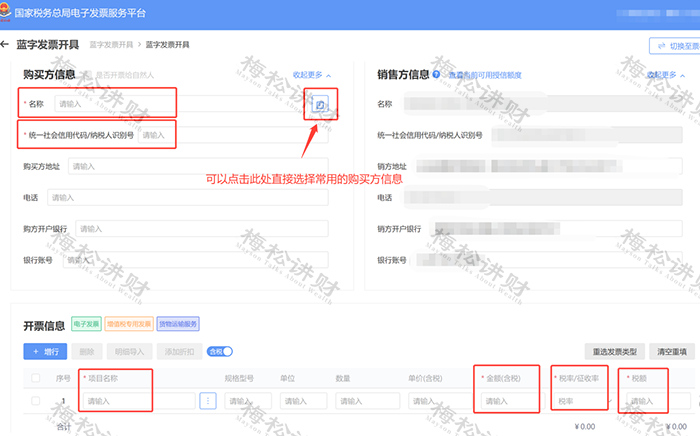Viewport: 700px width, 436px height.
Task: Check the header select-all checkbox
Action: pyautogui.click(x=36, y=378)
